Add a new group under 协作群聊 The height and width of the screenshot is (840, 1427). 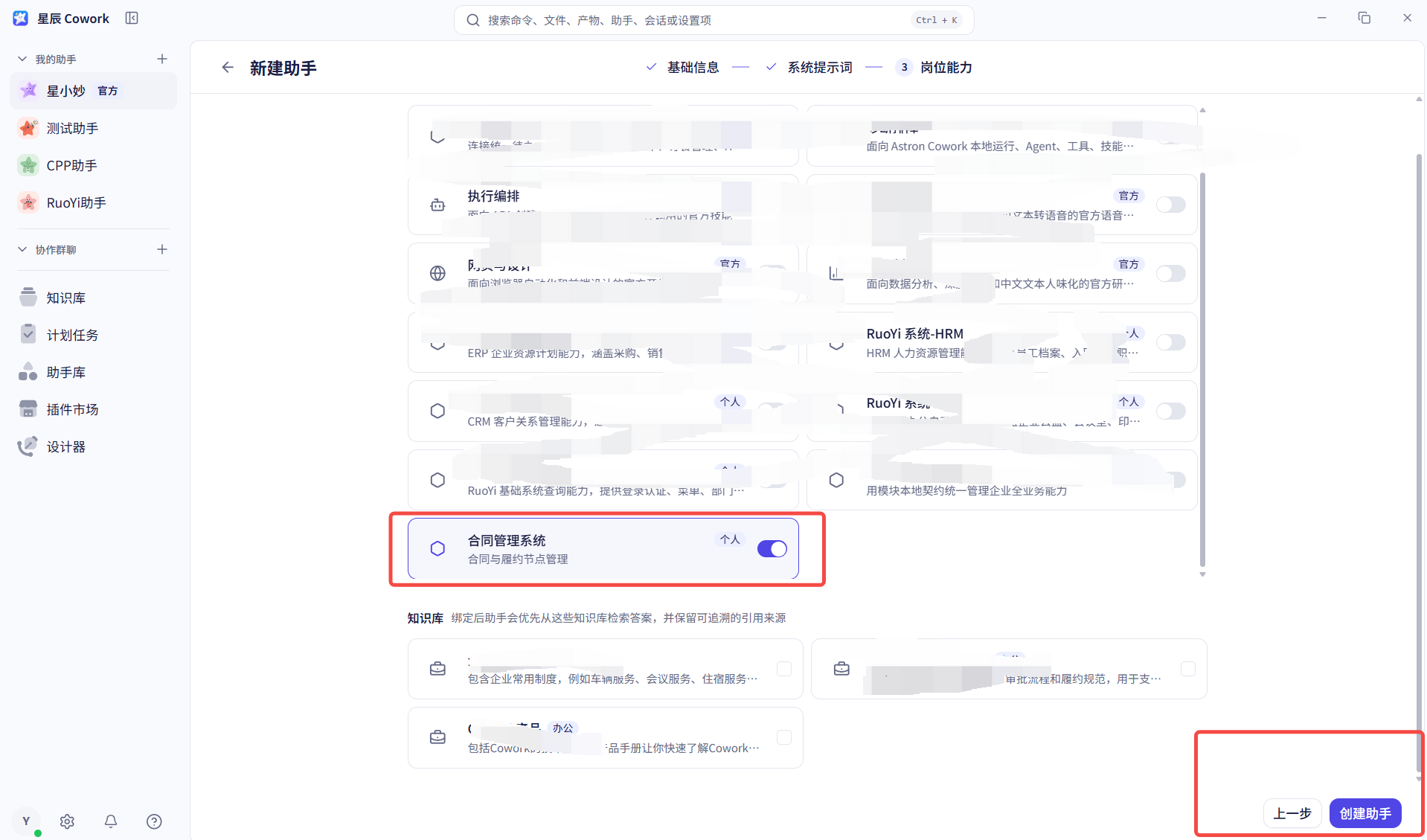162,249
